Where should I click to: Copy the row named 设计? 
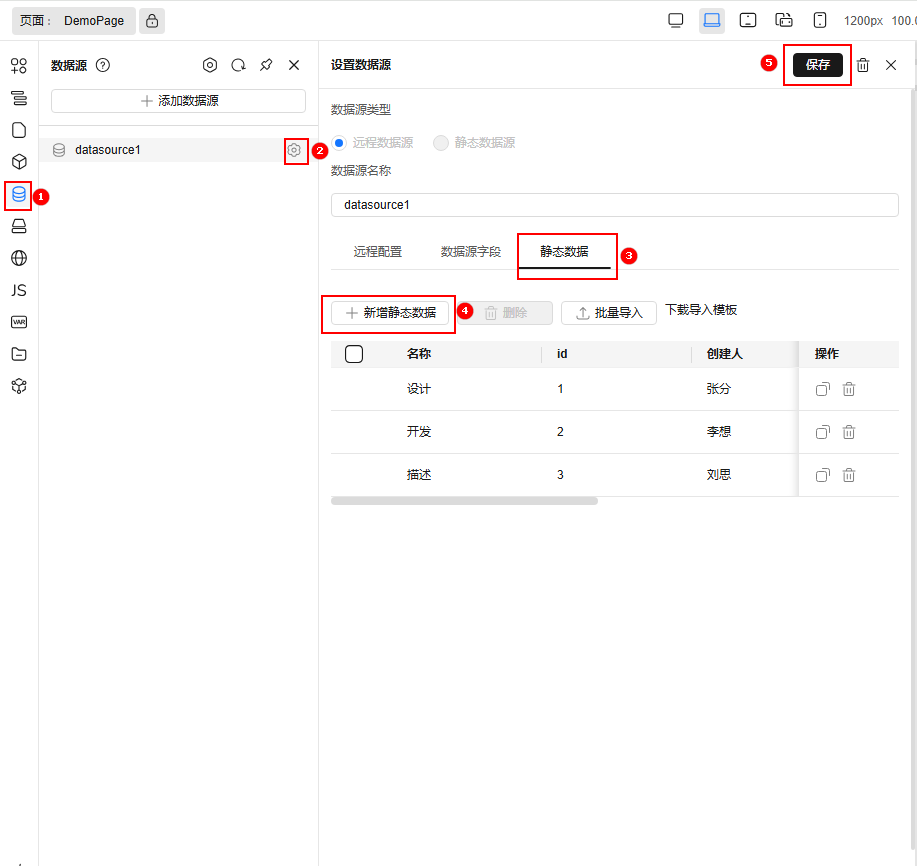[x=822, y=389]
